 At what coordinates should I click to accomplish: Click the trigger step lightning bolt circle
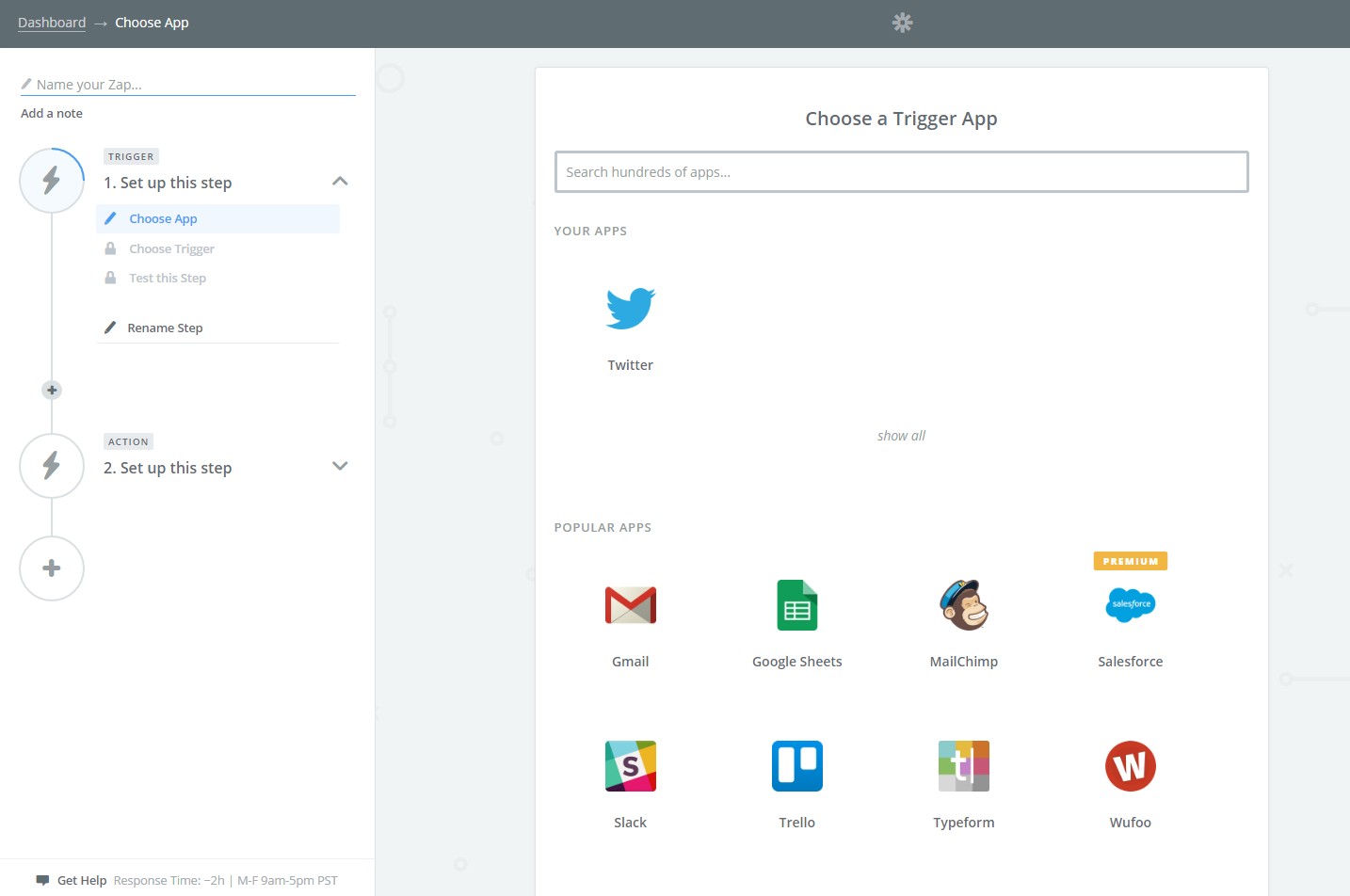(52, 180)
